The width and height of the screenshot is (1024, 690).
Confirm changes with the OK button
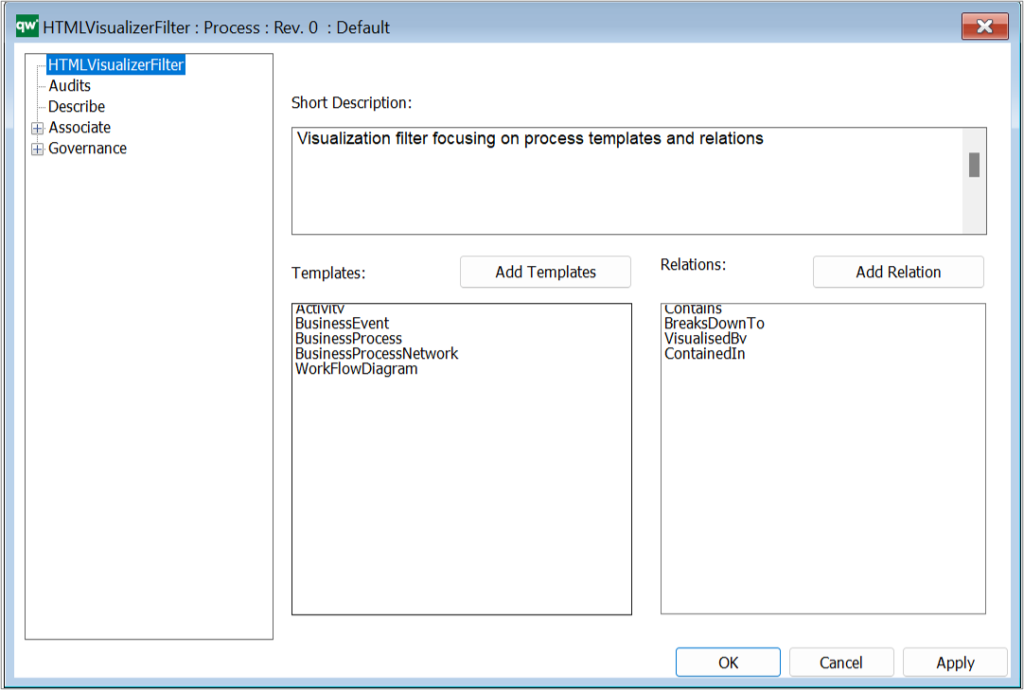coord(728,662)
